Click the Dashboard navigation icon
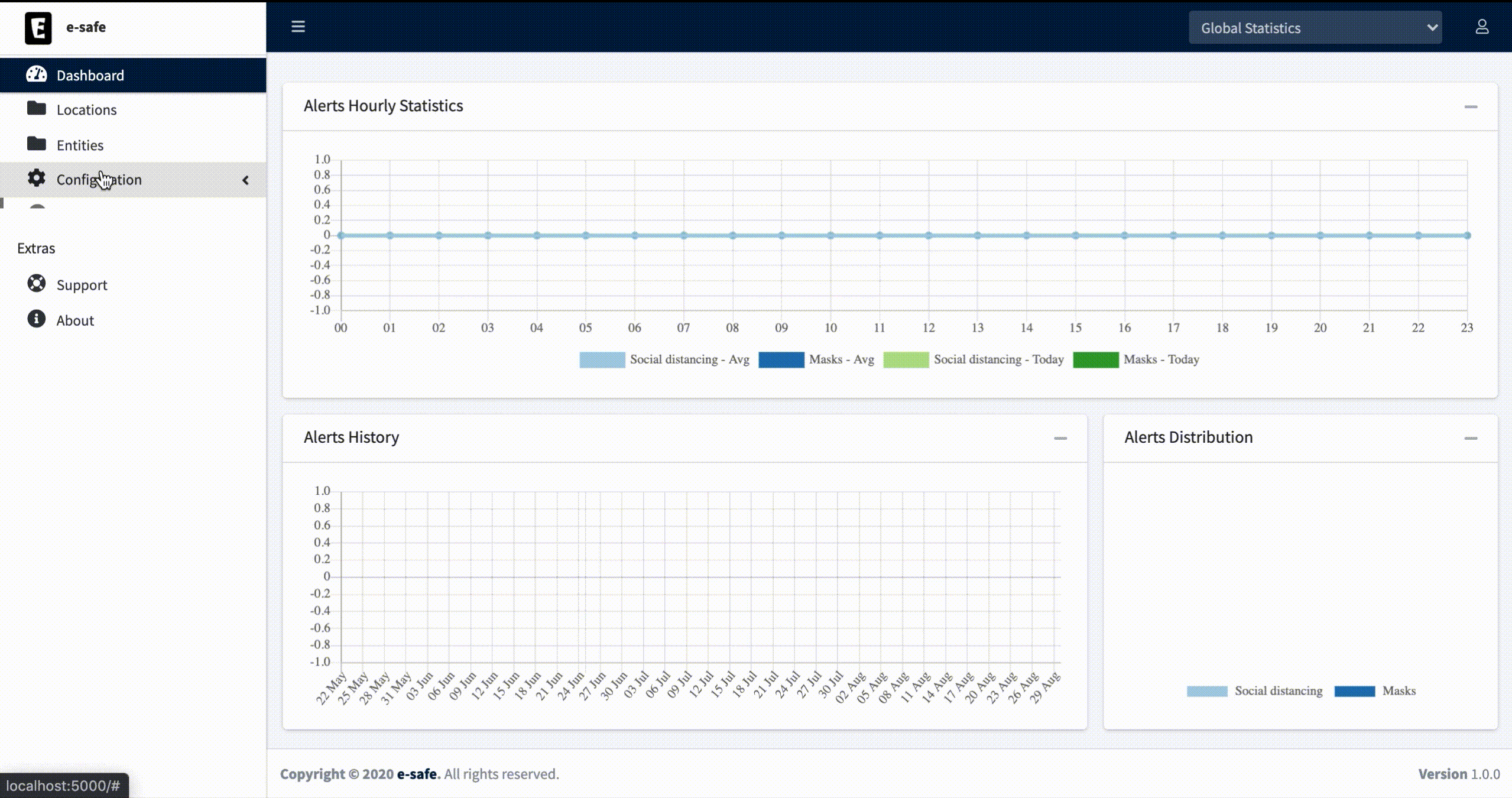Screen dimensions: 1512x798 pos(36,75)
